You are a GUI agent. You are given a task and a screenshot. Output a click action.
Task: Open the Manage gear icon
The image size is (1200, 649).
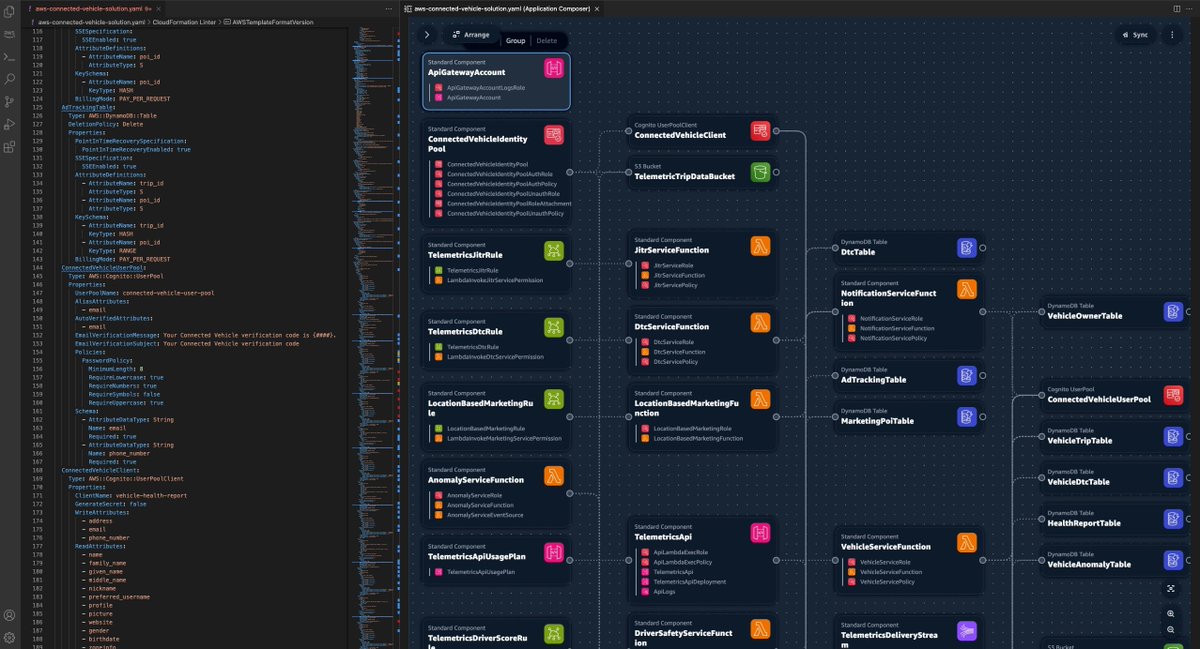[x=9, y=637]
